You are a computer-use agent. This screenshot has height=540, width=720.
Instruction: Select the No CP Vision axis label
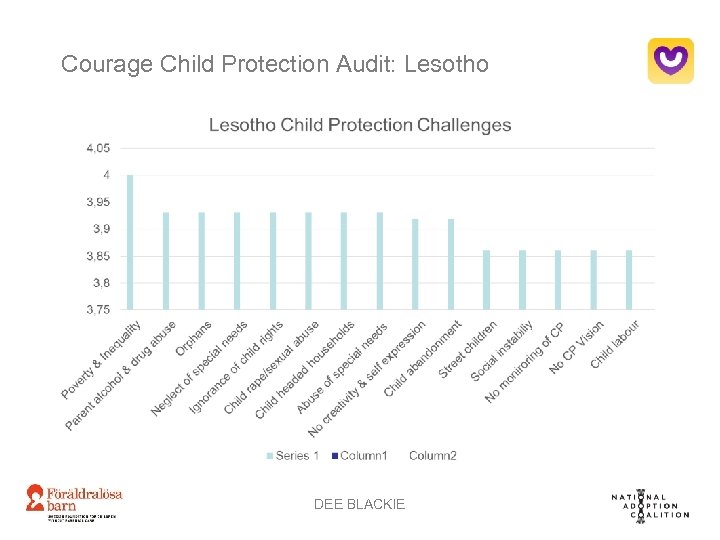578,348
